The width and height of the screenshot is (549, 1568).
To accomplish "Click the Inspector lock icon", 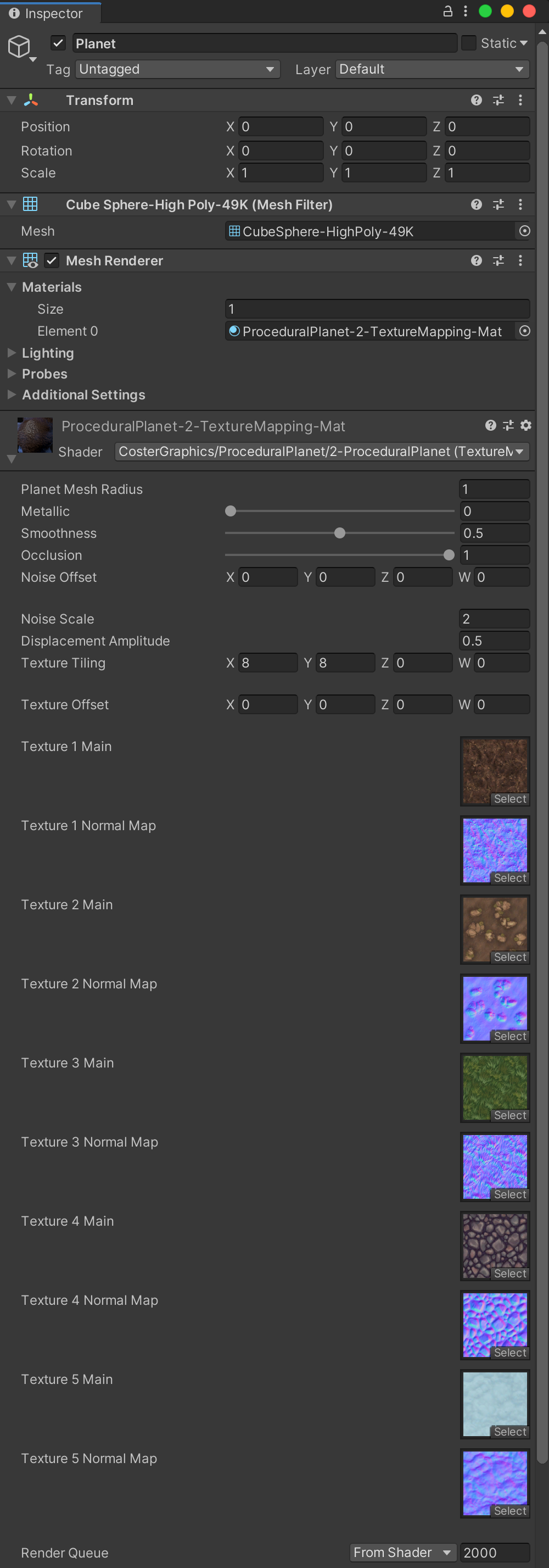I will 447,12.
